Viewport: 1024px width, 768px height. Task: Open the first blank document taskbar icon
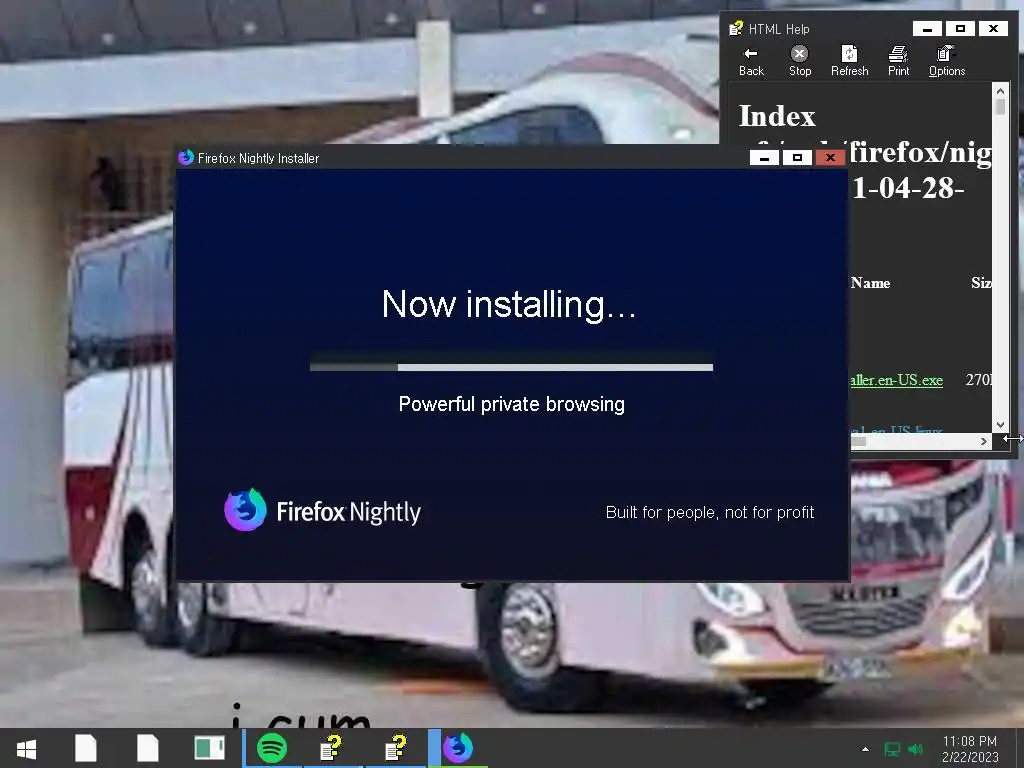click(86, 748)
